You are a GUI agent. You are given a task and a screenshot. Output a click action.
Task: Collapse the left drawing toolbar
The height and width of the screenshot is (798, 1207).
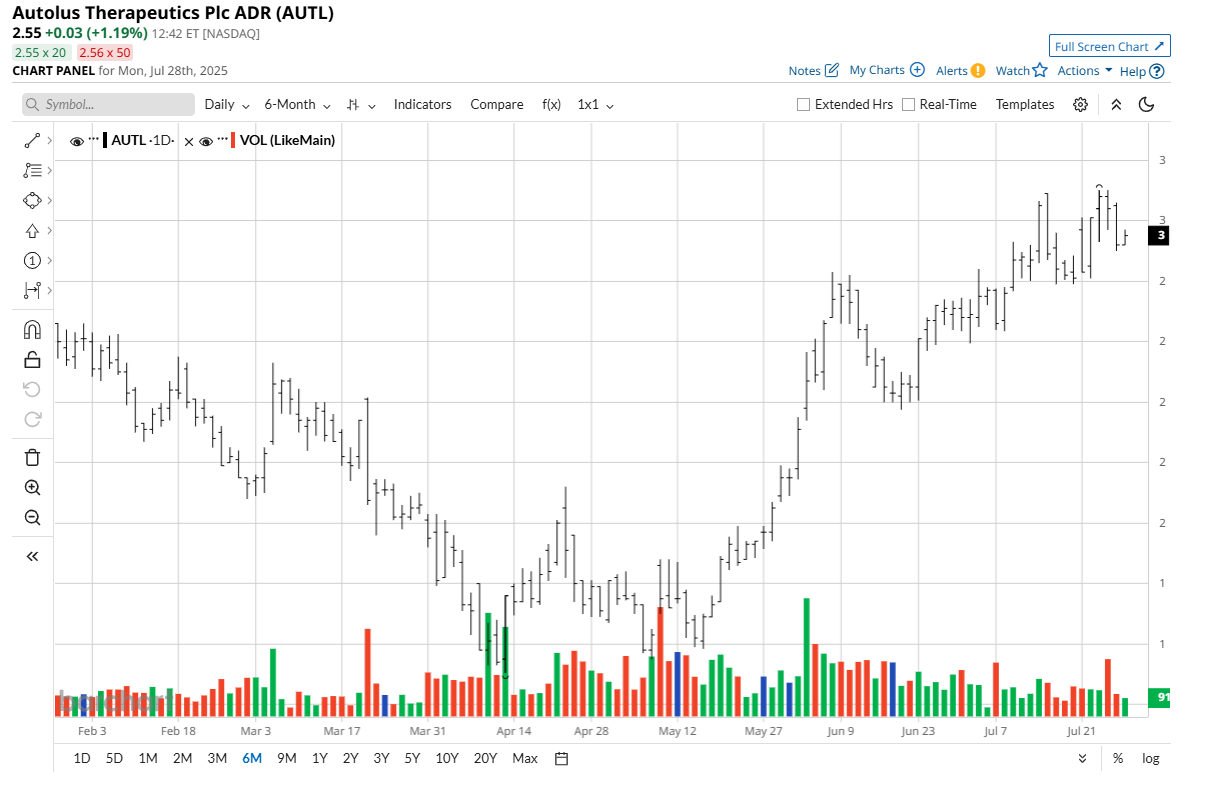32,556
